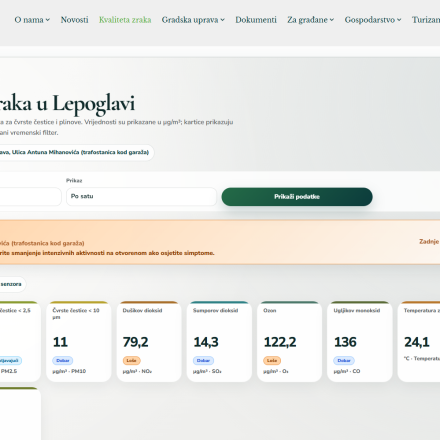Select the Ulica Antuna Mihanovića location pill
The image size is (440, 440).
[x=76, y=152]
